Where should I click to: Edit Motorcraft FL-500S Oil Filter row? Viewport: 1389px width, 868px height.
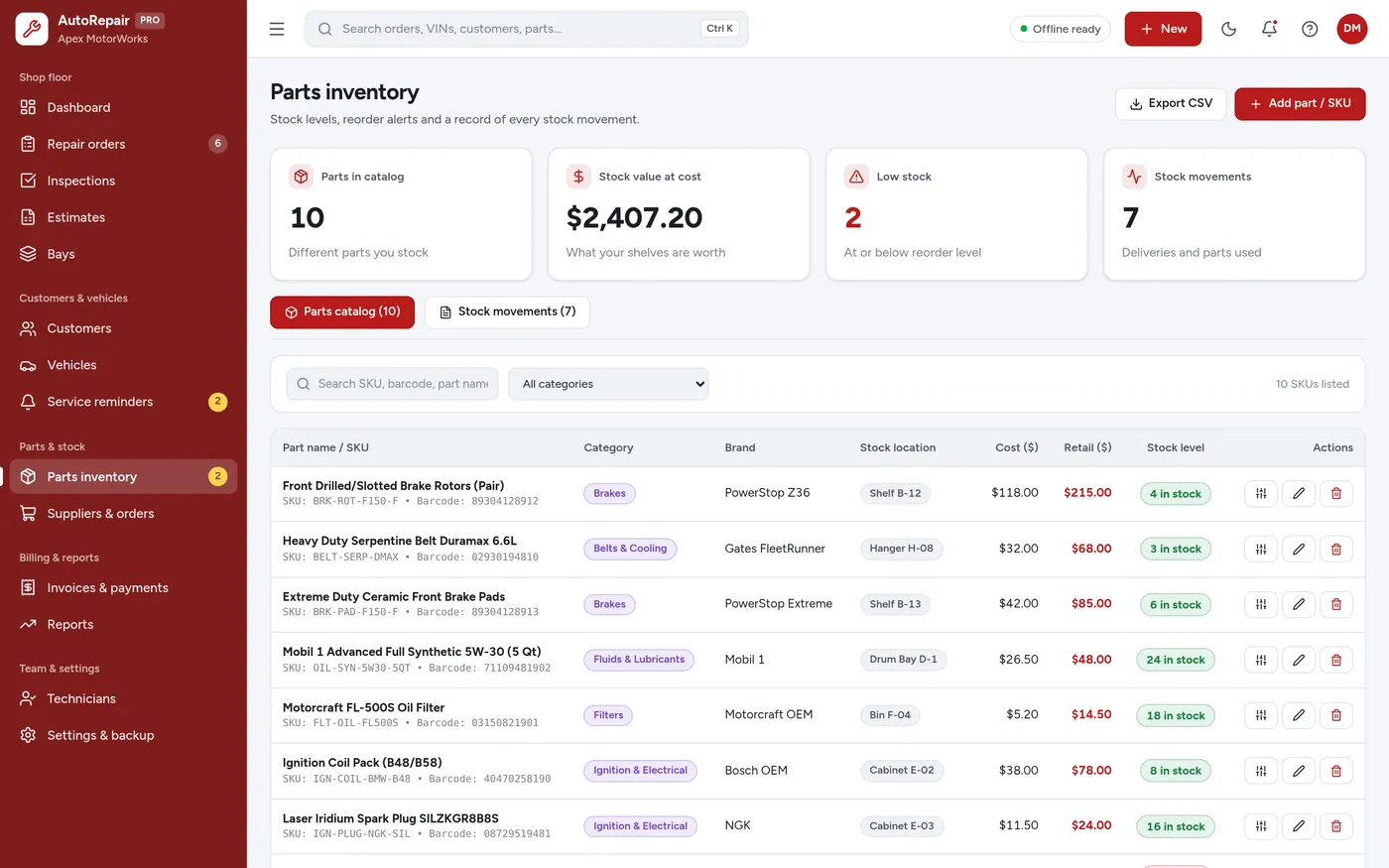click(x=1299, y=715)
